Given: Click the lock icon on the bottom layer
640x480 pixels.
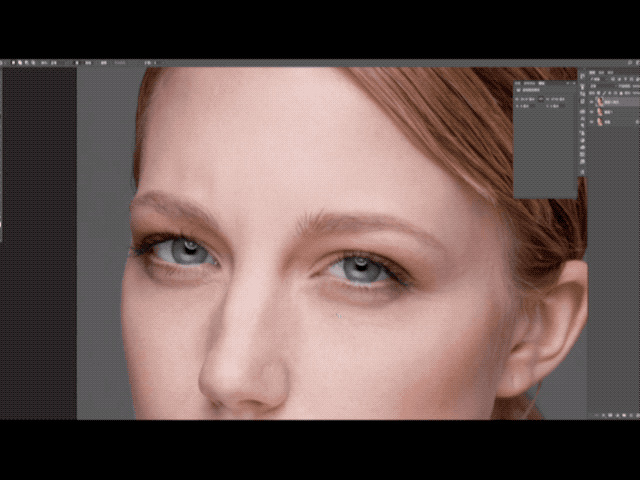Looking at the screenshot, I should (x=637, y=122).
